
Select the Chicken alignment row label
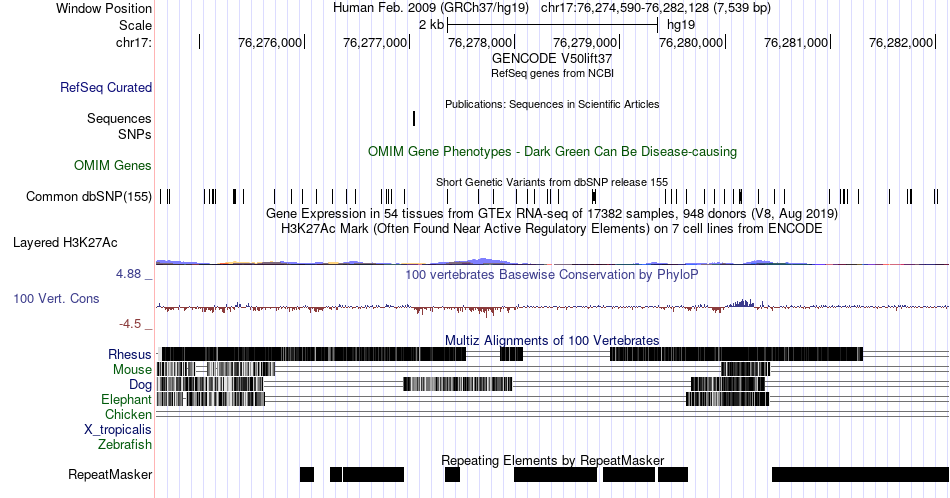pos(128,414)
